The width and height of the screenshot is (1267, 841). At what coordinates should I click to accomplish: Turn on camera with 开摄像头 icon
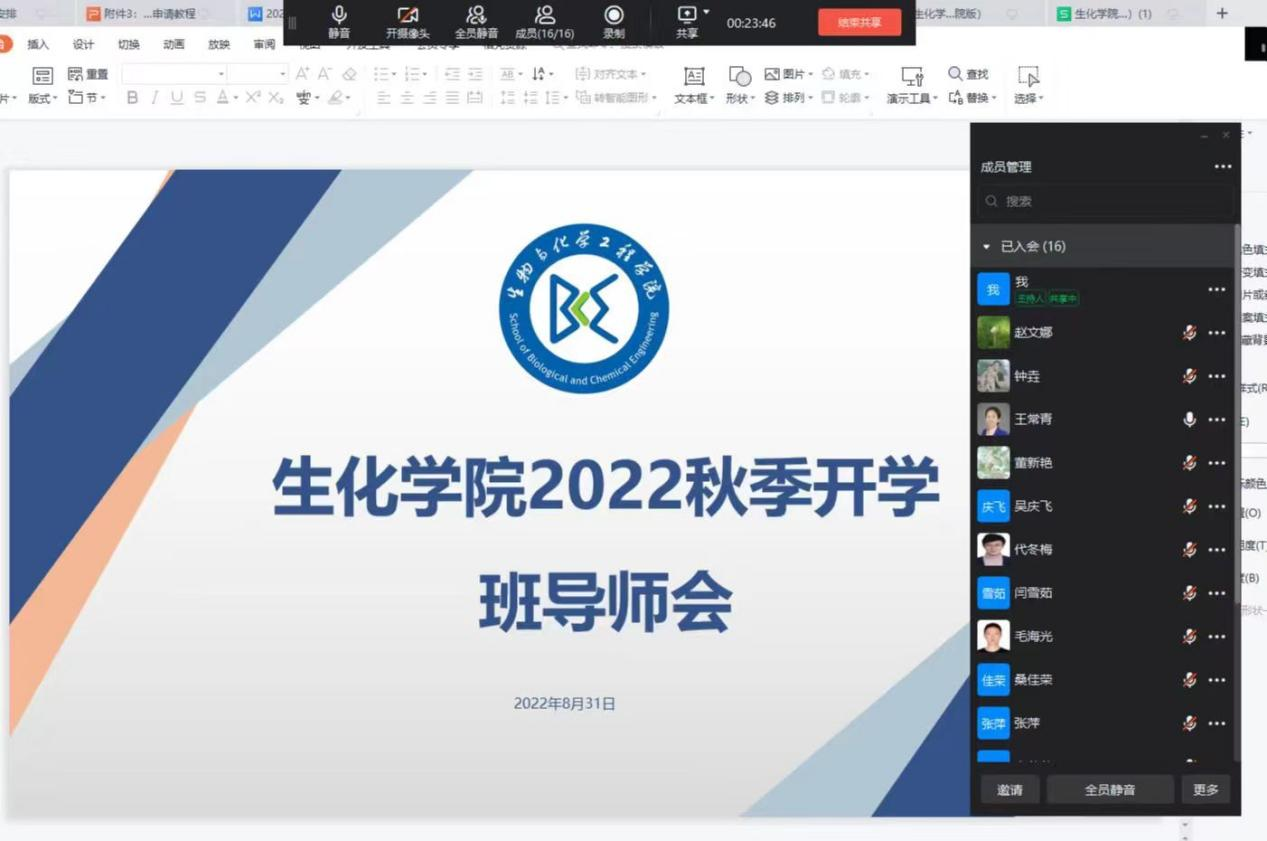[407, 15]
